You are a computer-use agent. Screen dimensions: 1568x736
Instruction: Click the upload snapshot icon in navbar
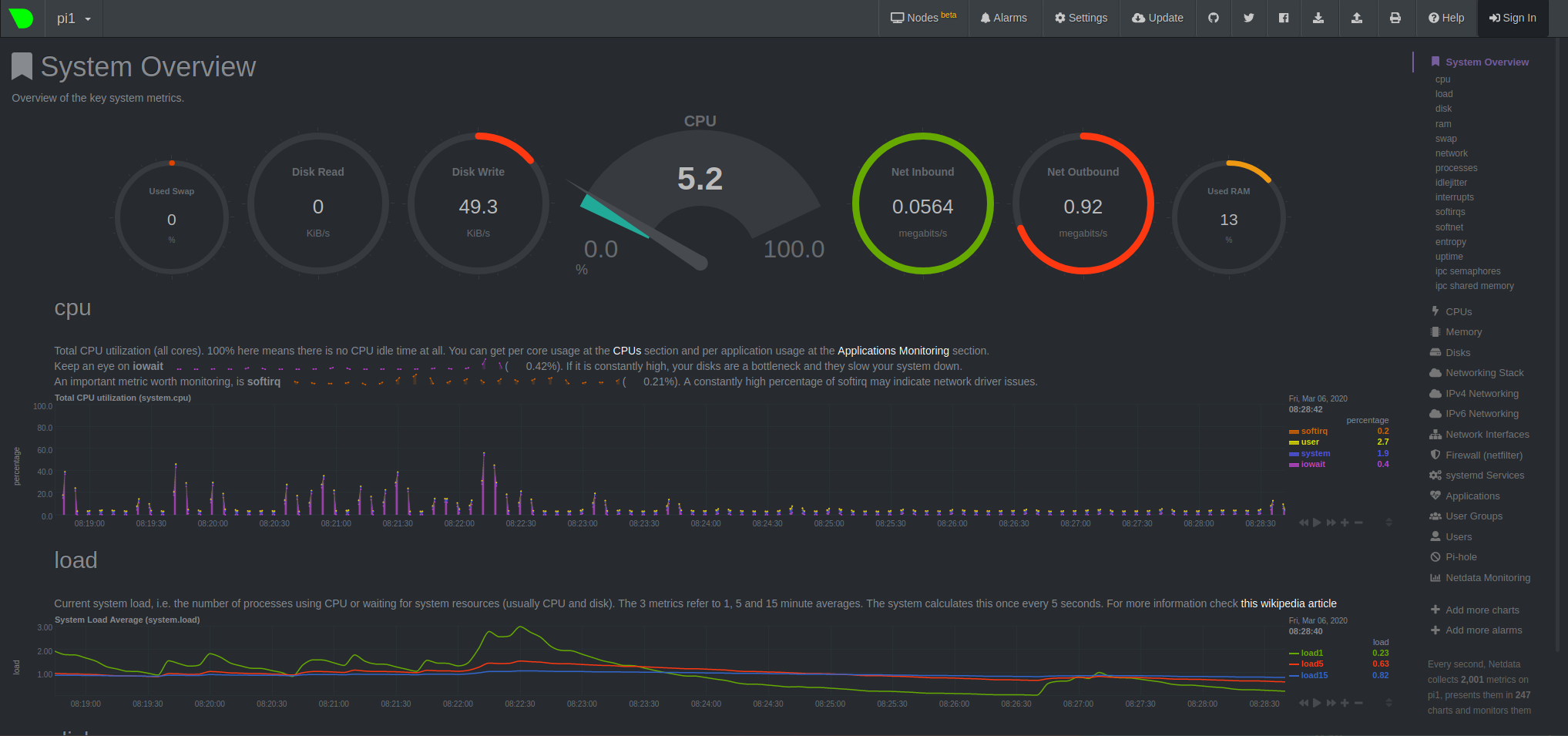tap(1356, 18)
